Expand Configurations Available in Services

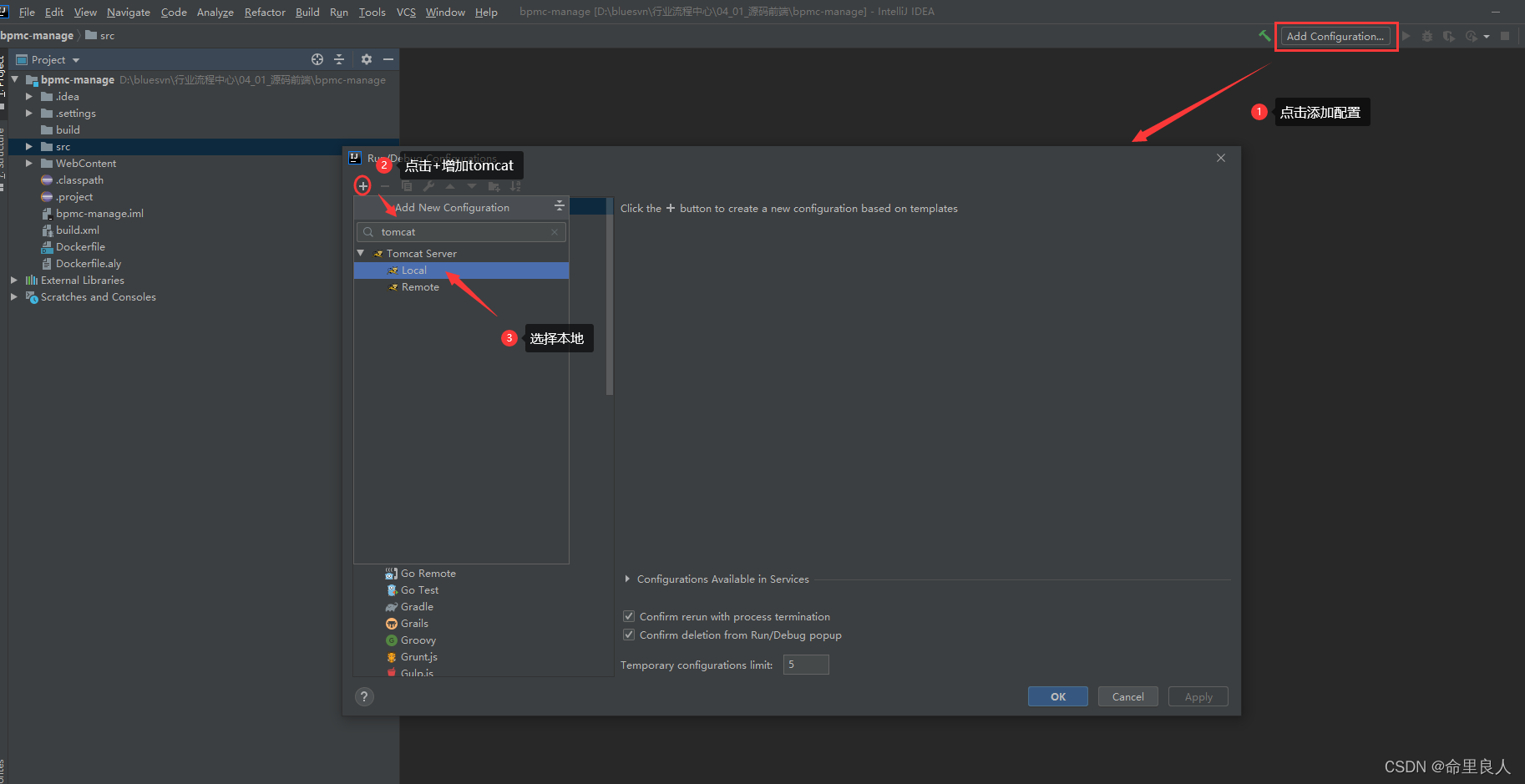[627, 579]
